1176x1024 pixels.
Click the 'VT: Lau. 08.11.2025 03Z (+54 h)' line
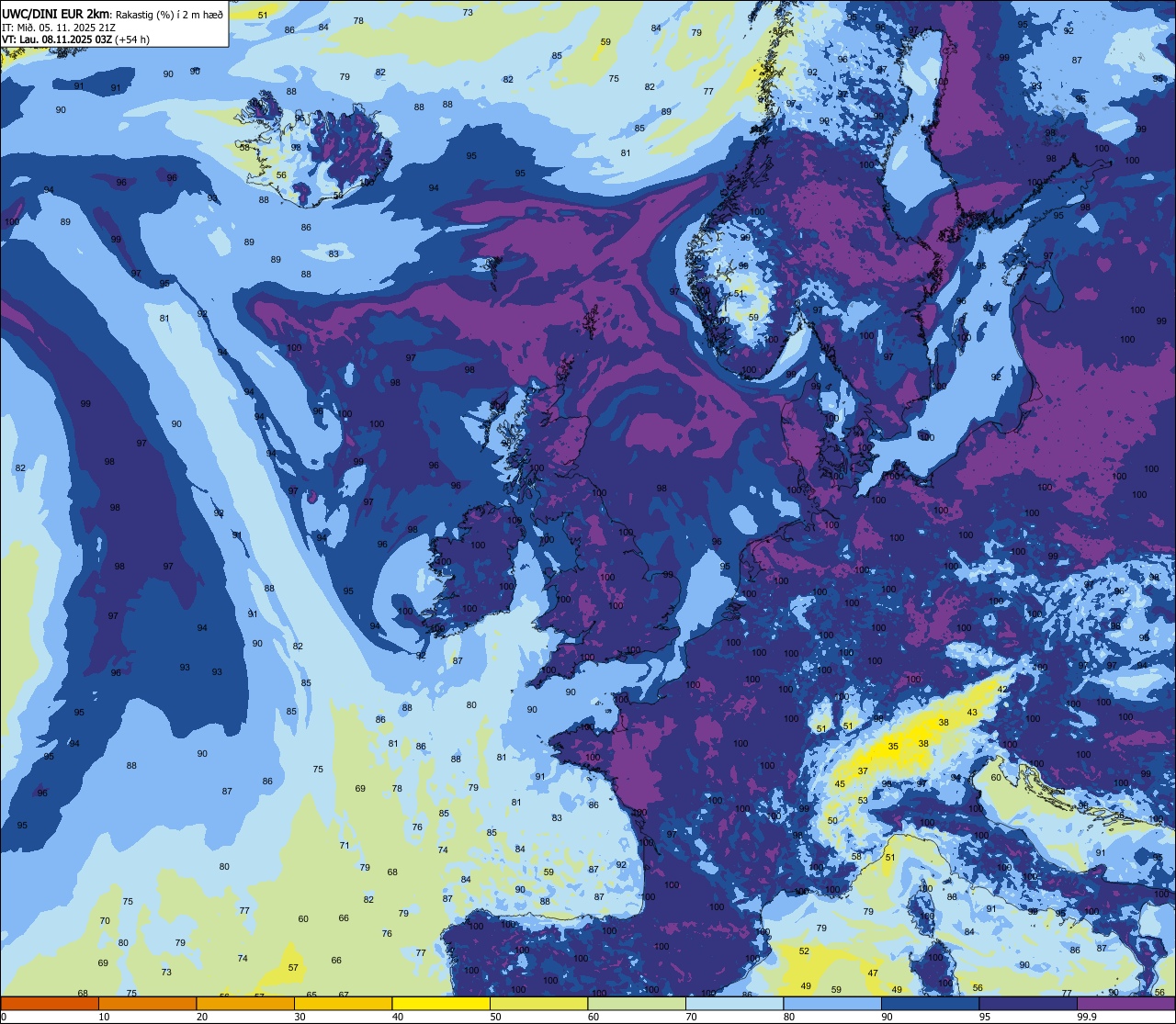click(75, 39)
